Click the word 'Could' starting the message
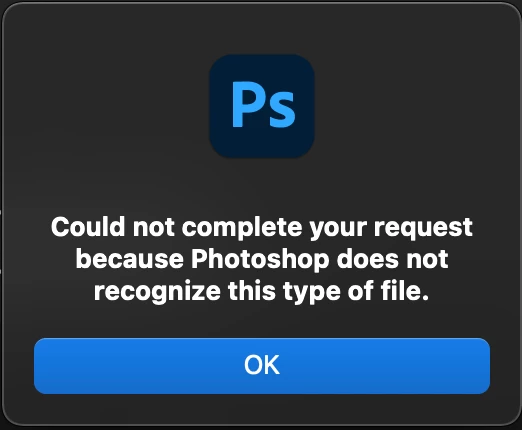522x430 pixels. [x=88, y=226]
